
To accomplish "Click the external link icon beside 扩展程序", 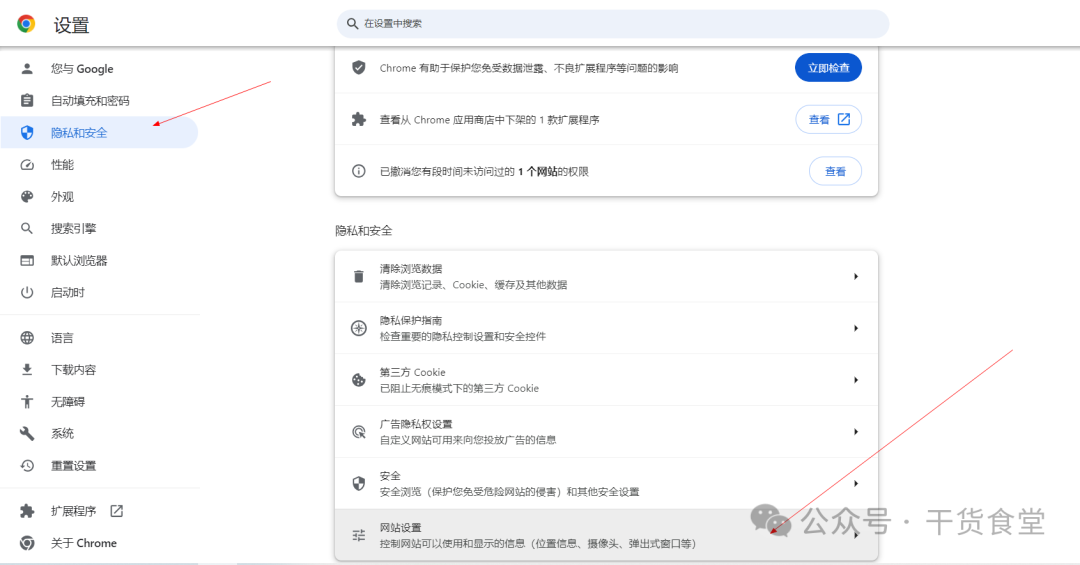I will pos(116,511).
